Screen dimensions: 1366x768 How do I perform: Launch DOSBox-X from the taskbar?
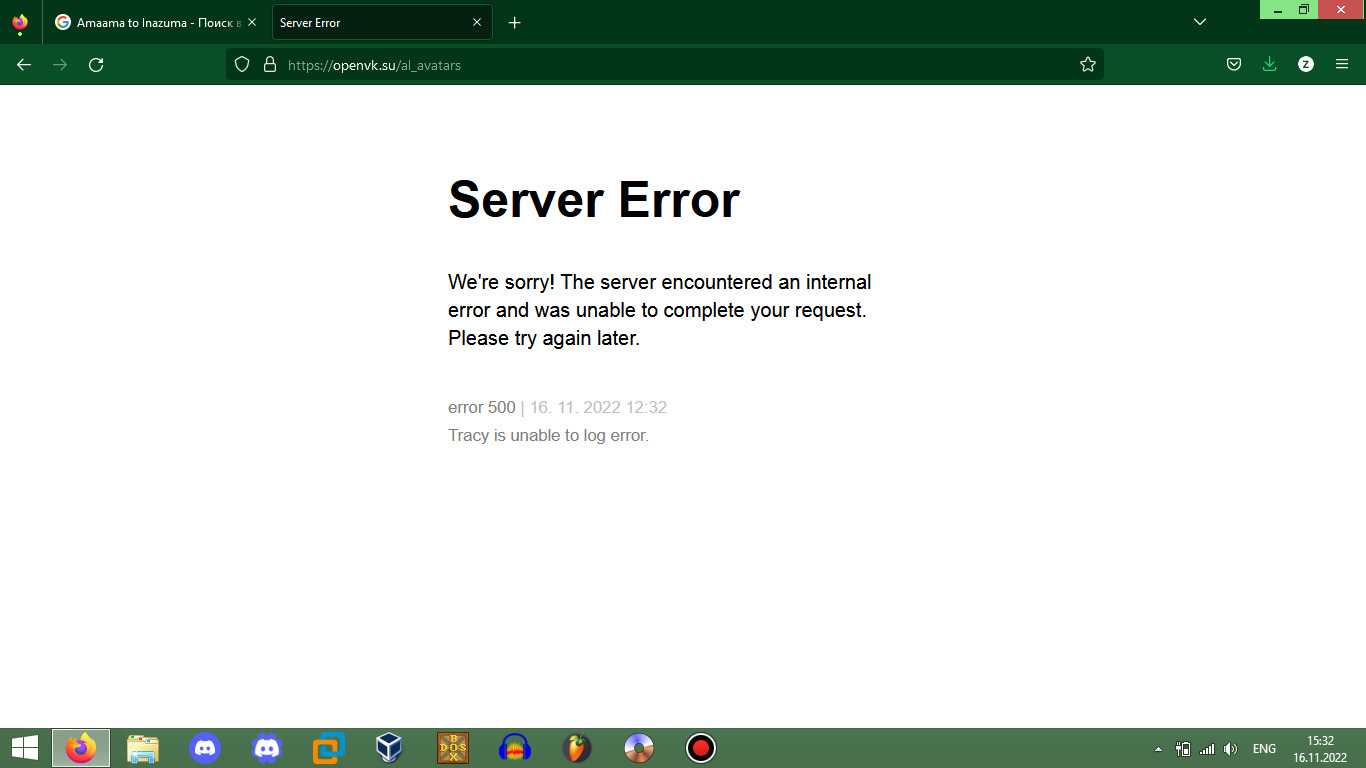[453, 748]
